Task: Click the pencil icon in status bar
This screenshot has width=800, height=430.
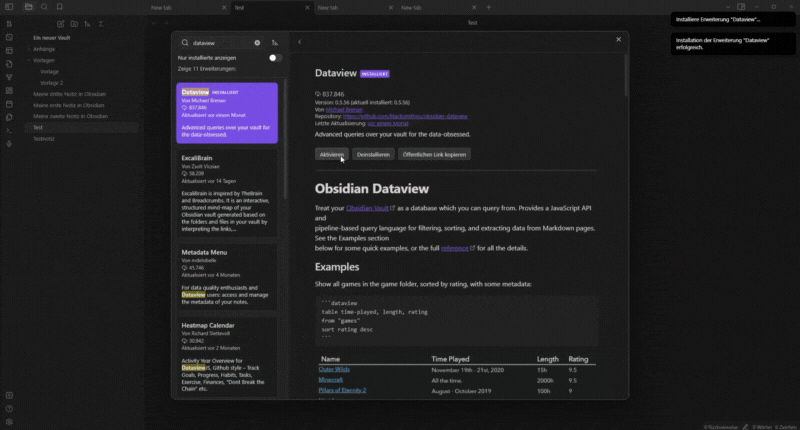Action: click(745, 427)
